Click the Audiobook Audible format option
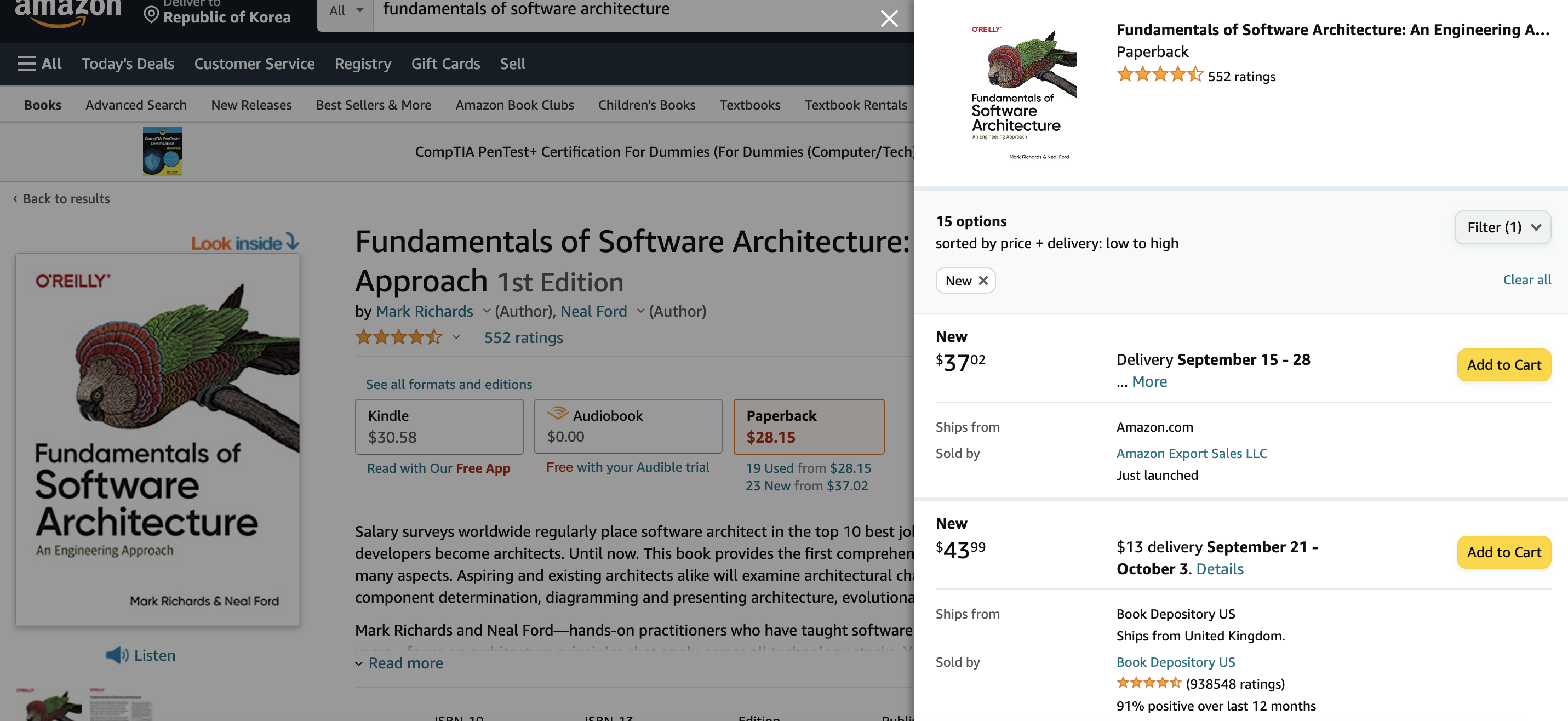This screenshot has width=1568, height=721. [x=627, y=426]
